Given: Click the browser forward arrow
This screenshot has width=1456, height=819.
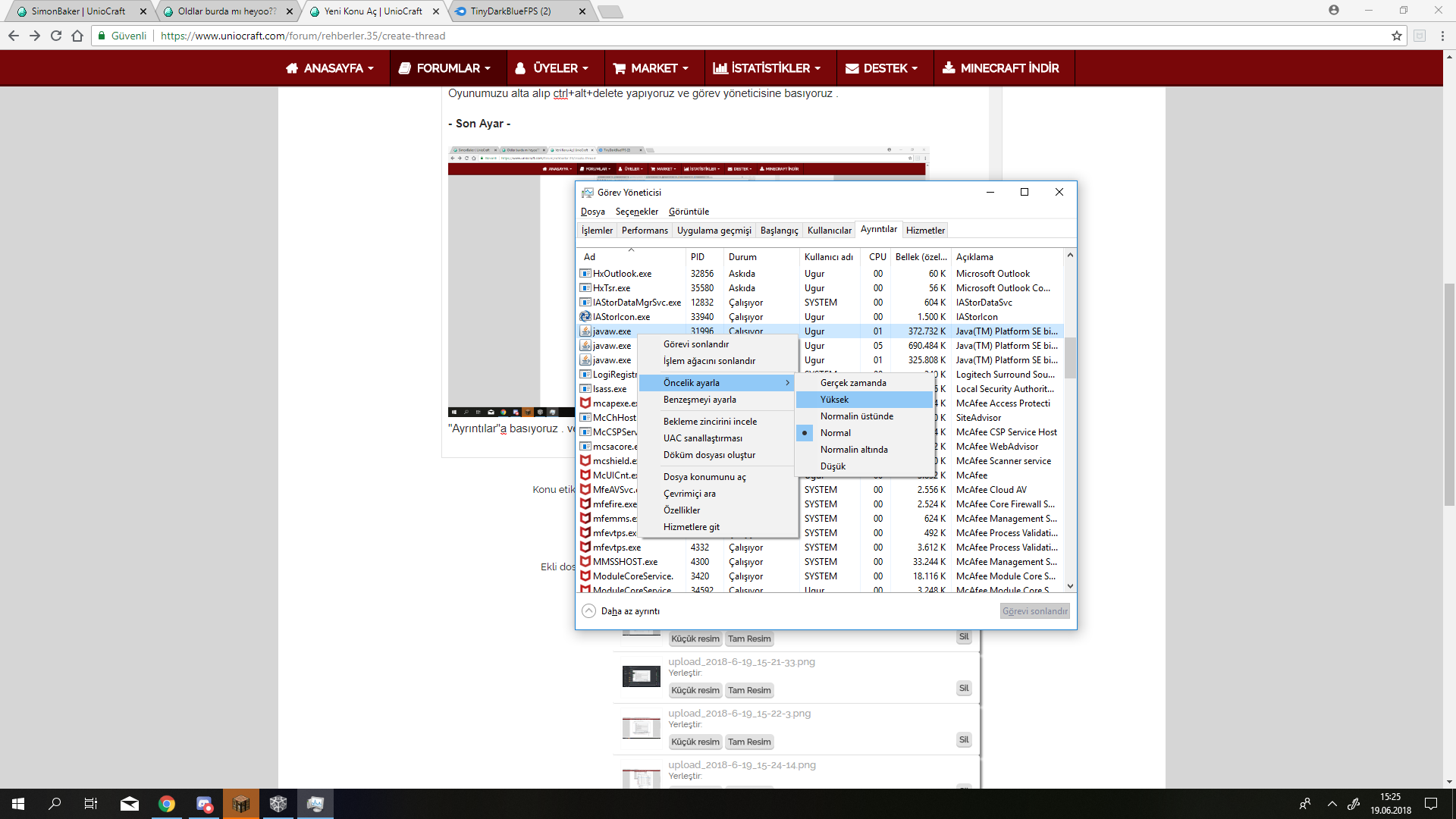Looking at the screenshot, I should click(x=35, y=36).
